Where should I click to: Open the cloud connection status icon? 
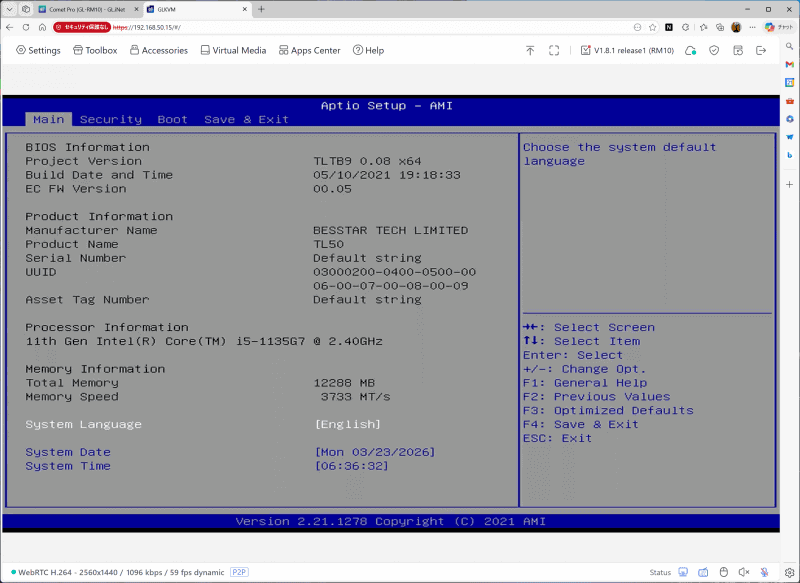[690, 50]
